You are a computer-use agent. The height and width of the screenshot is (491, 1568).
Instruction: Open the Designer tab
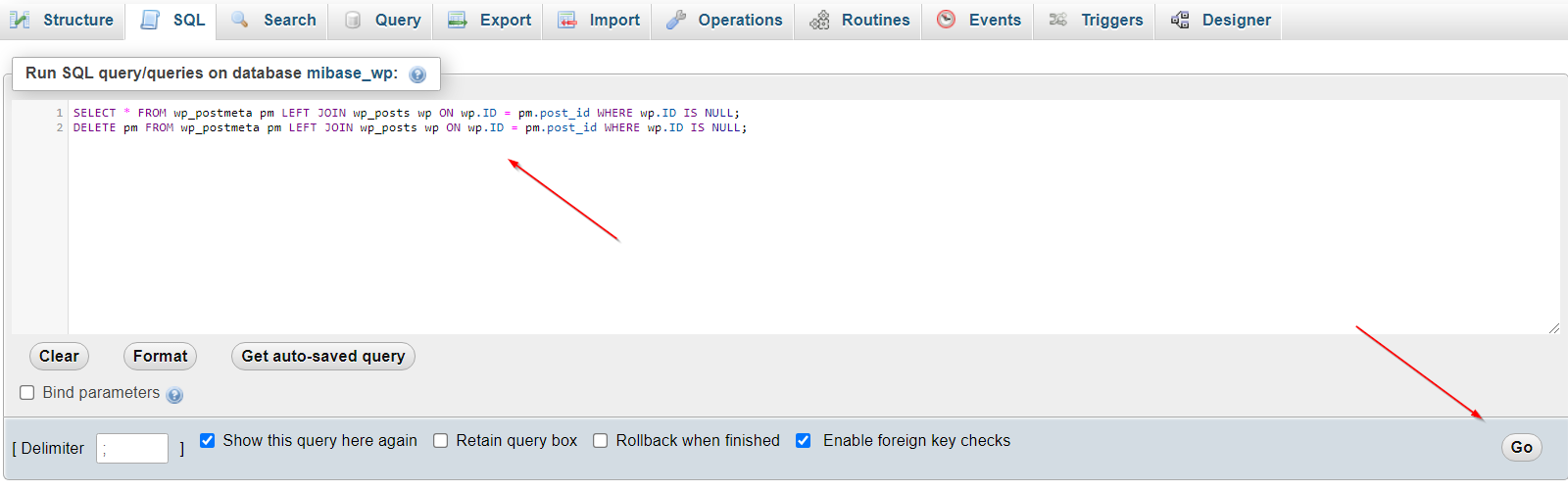1219,20
